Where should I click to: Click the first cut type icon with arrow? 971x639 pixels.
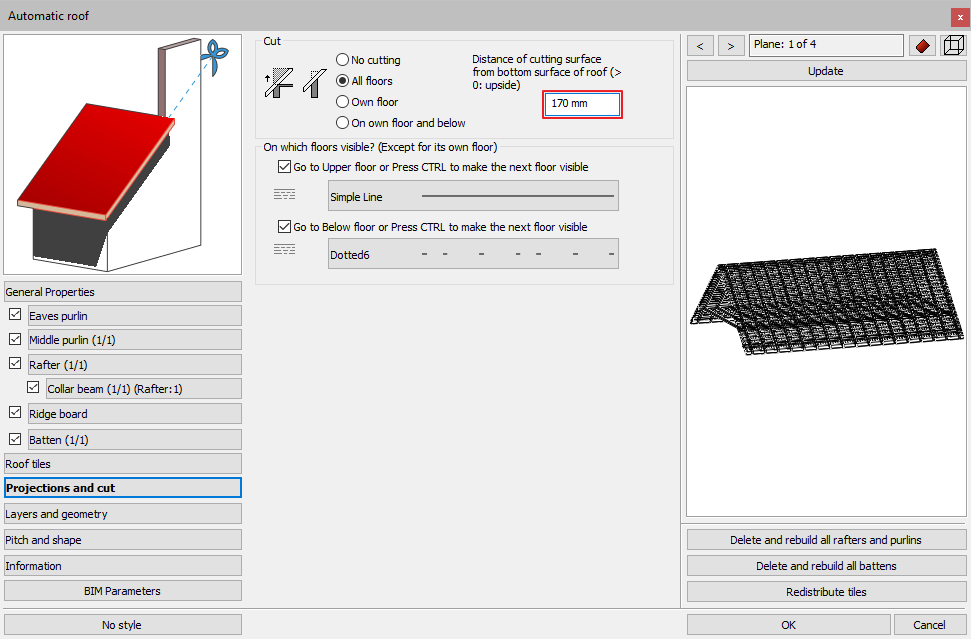click(277, 83)
